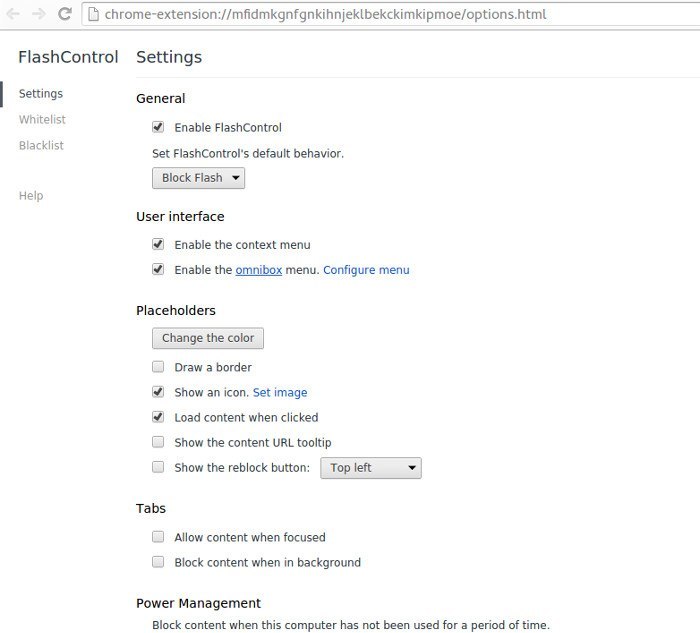Enable Allow content when focused
The width and height of the screenshot is (700, 633).
(158, 537)
